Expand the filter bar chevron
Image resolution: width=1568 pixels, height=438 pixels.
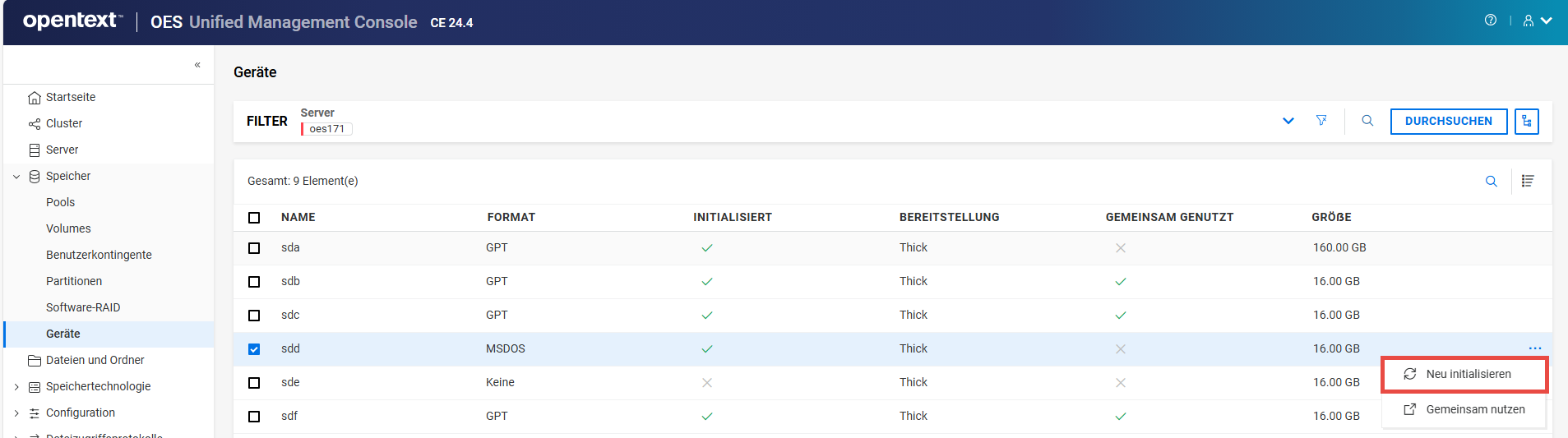(1288, 121)
